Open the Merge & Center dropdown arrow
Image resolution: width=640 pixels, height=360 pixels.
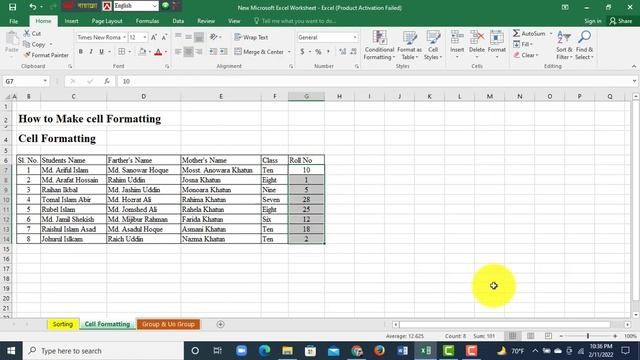click(289, 52)
